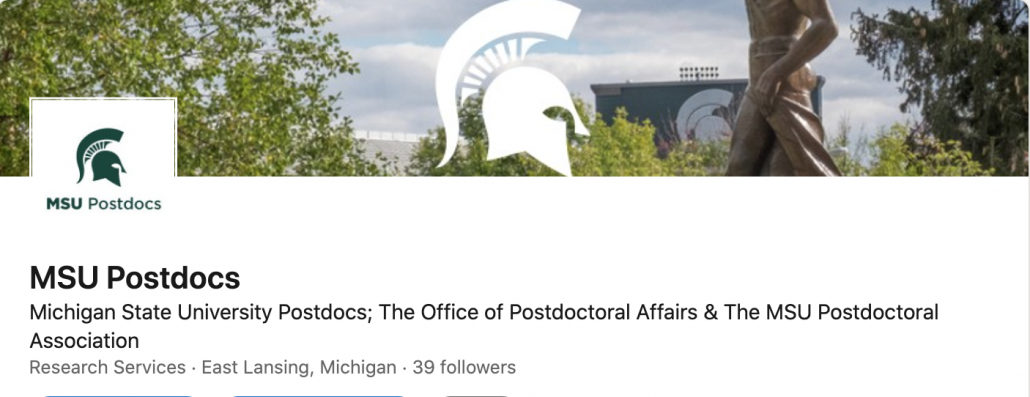Click the gray rounded button after the blue buttons
Image resolution: width=1030 pixels, height=397 pixels.
[476, 396]
